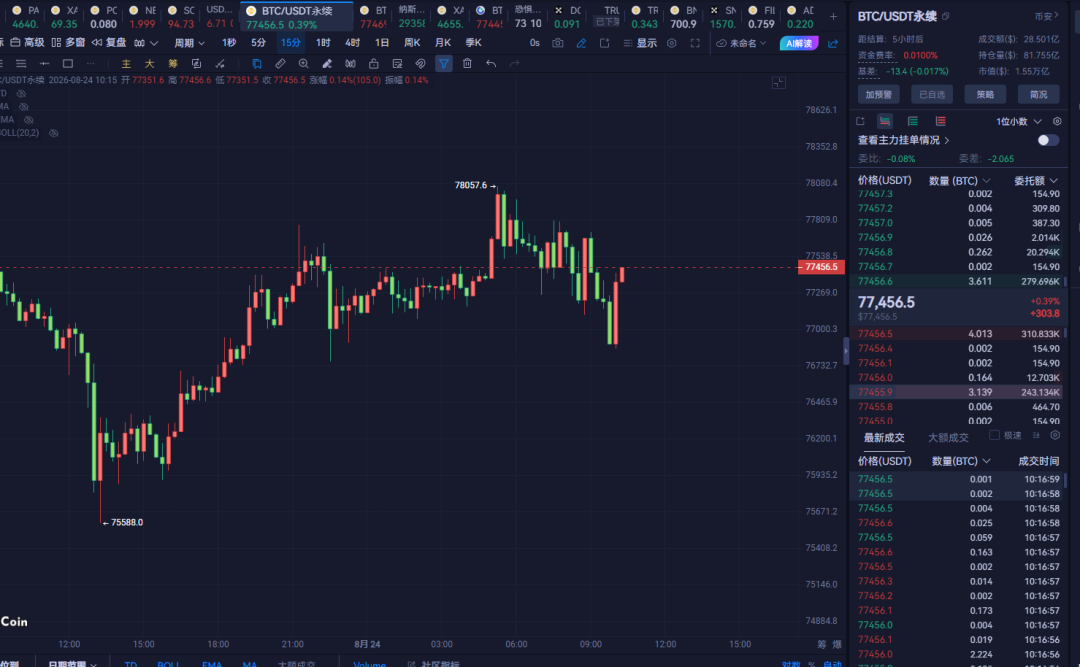Select the rectangle drawing tool
Viewport: 1080px width, 667px height.
(68, 63)
